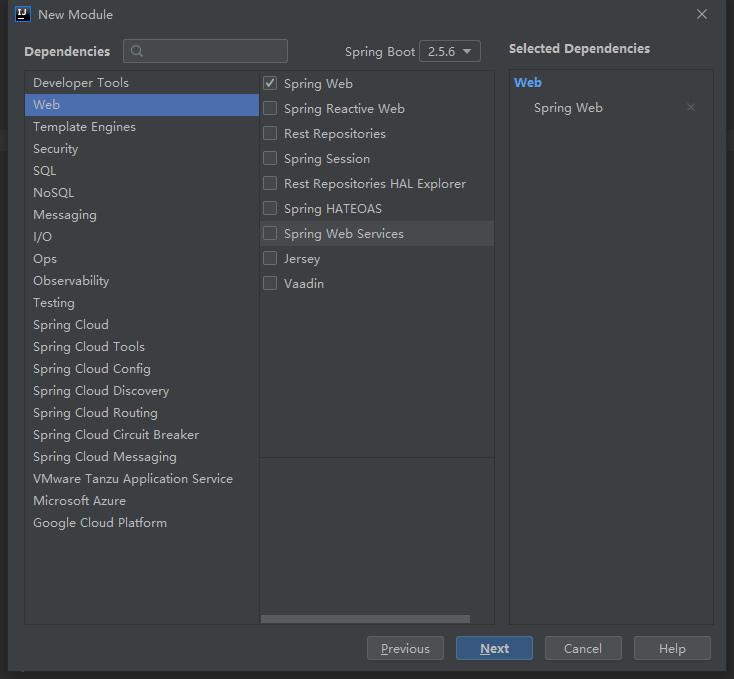Open the NoSQL category

click(141, 193)
